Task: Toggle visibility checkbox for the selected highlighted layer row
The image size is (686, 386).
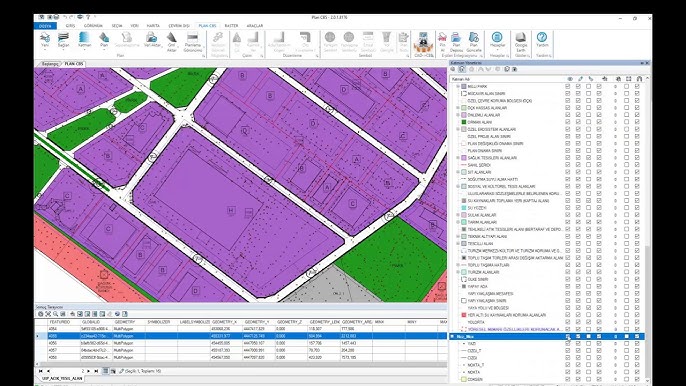Action: [x=568, y=337]
